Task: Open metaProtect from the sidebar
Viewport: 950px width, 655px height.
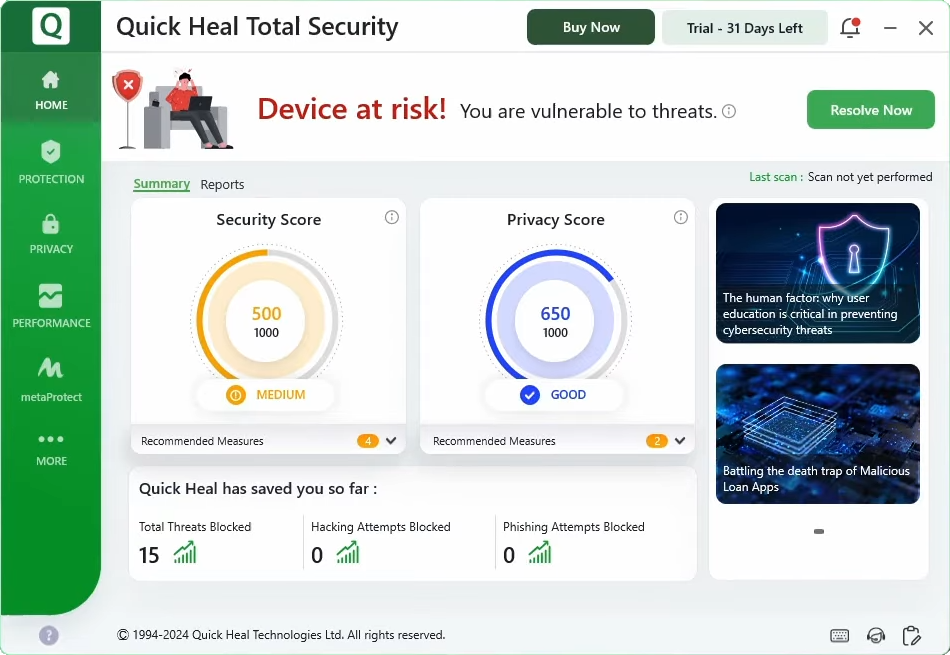Action: tap(51, 379)
